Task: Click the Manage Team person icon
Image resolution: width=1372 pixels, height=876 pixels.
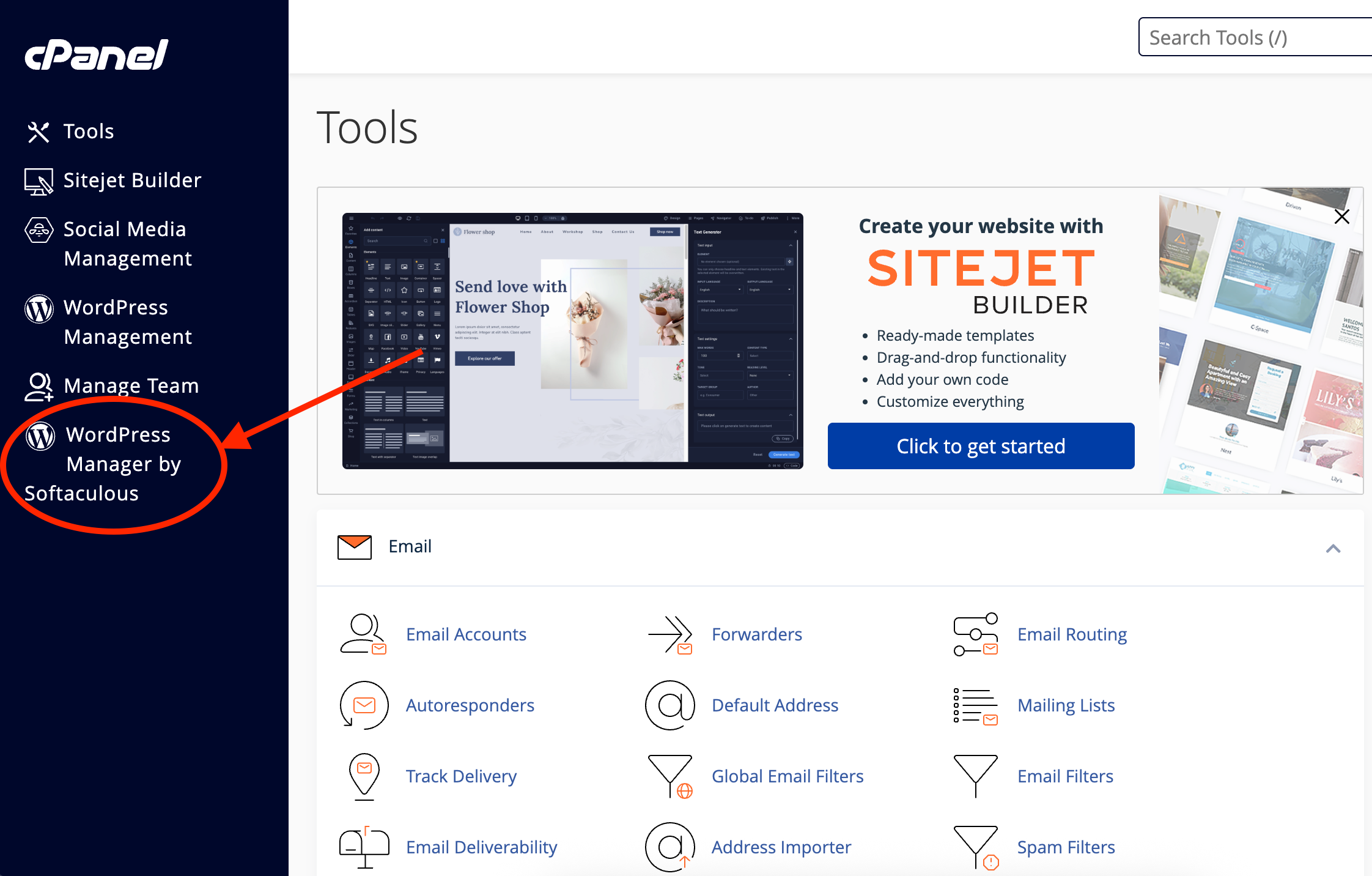Action: (39, 387)
